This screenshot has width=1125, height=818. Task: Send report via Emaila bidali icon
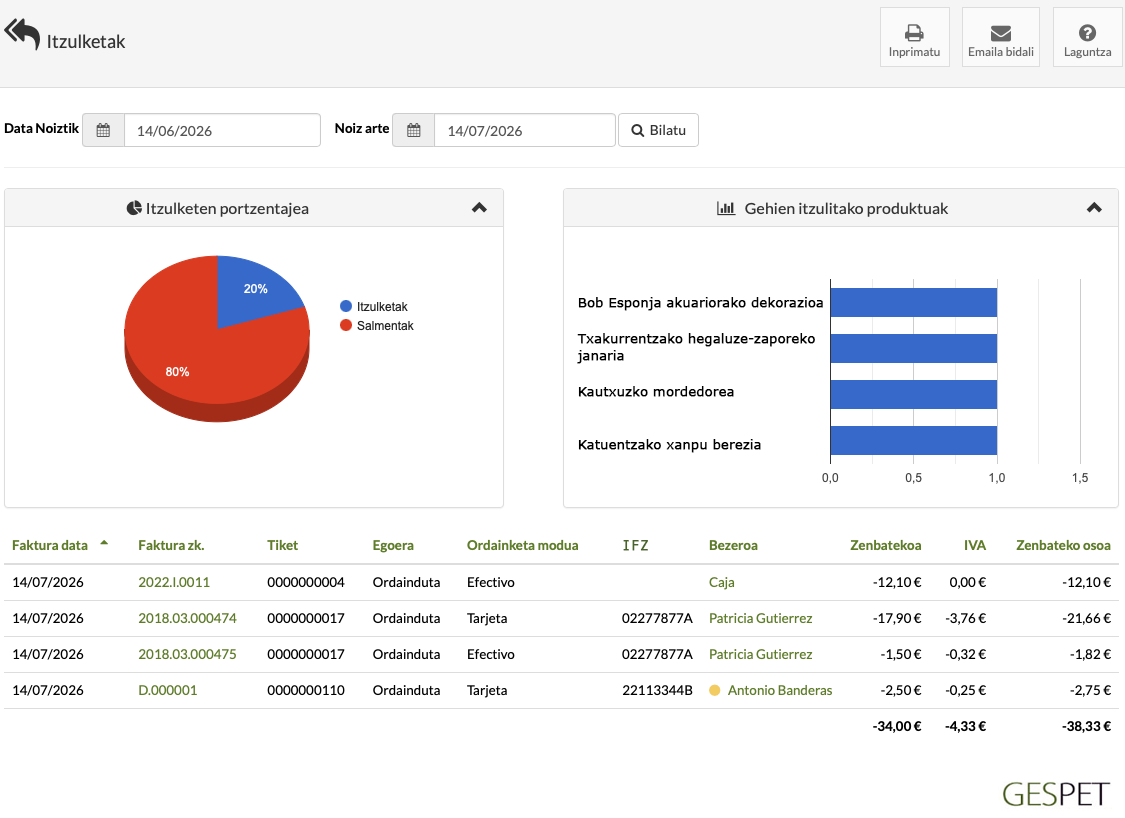click(x=1000, y=33)
